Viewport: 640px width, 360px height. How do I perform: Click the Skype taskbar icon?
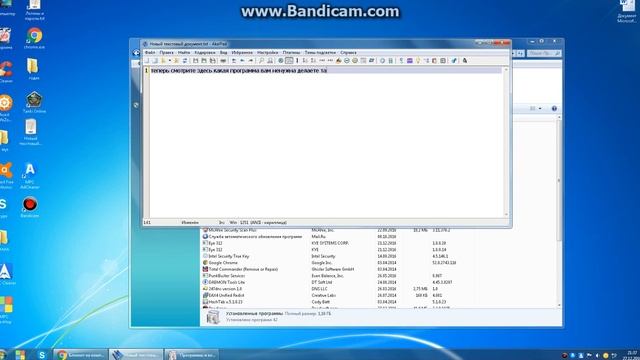pos(42,355)
